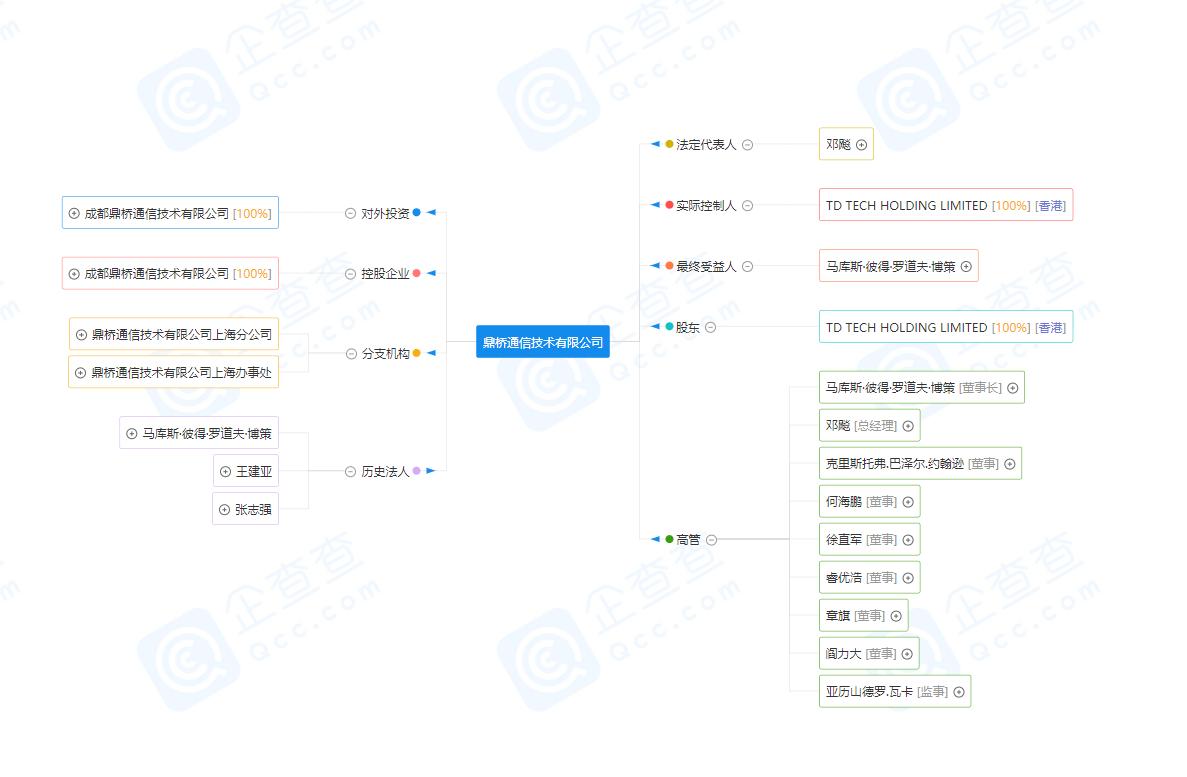Screen dimensions: 1187x777
Task: Click plus icon next to beneficiary 马库斯·彼得·罗道夫·博策
Action: pos(966,267)
